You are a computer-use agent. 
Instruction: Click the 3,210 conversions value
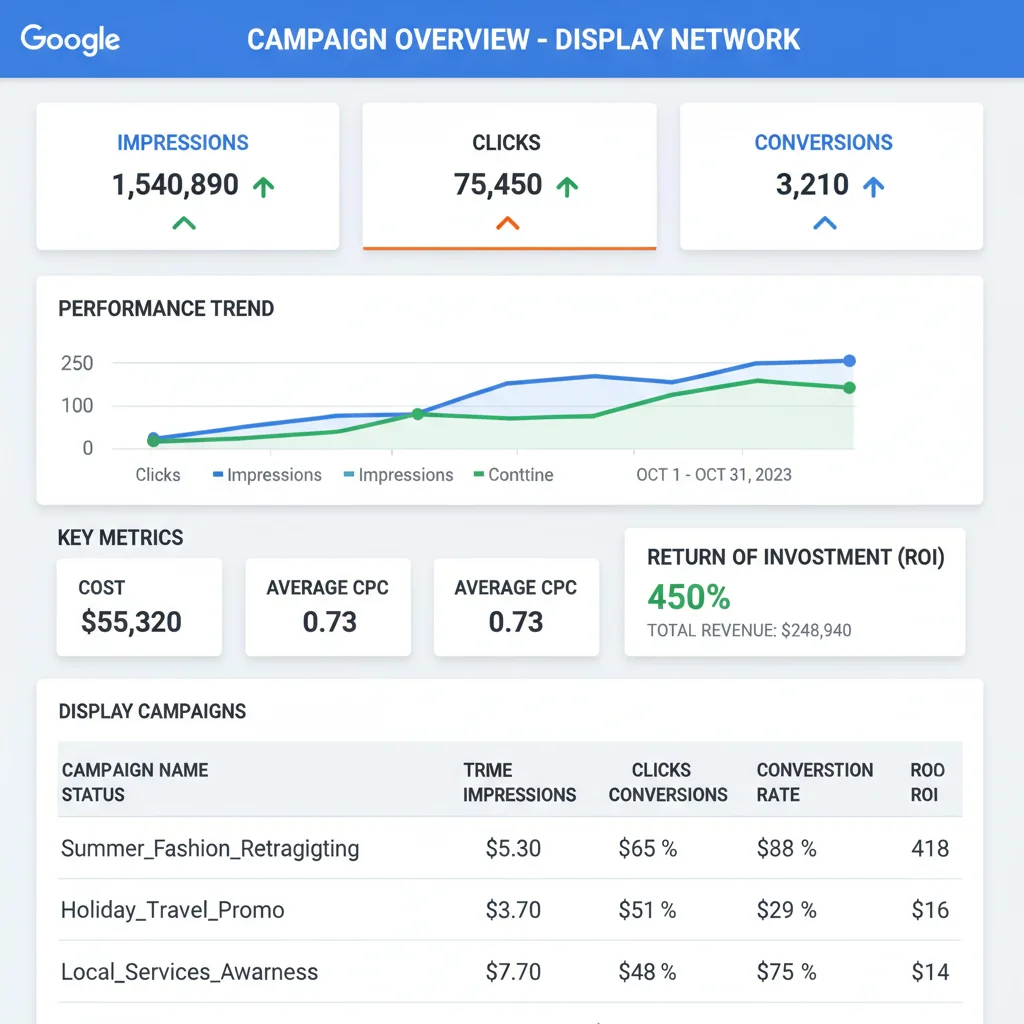812,185
